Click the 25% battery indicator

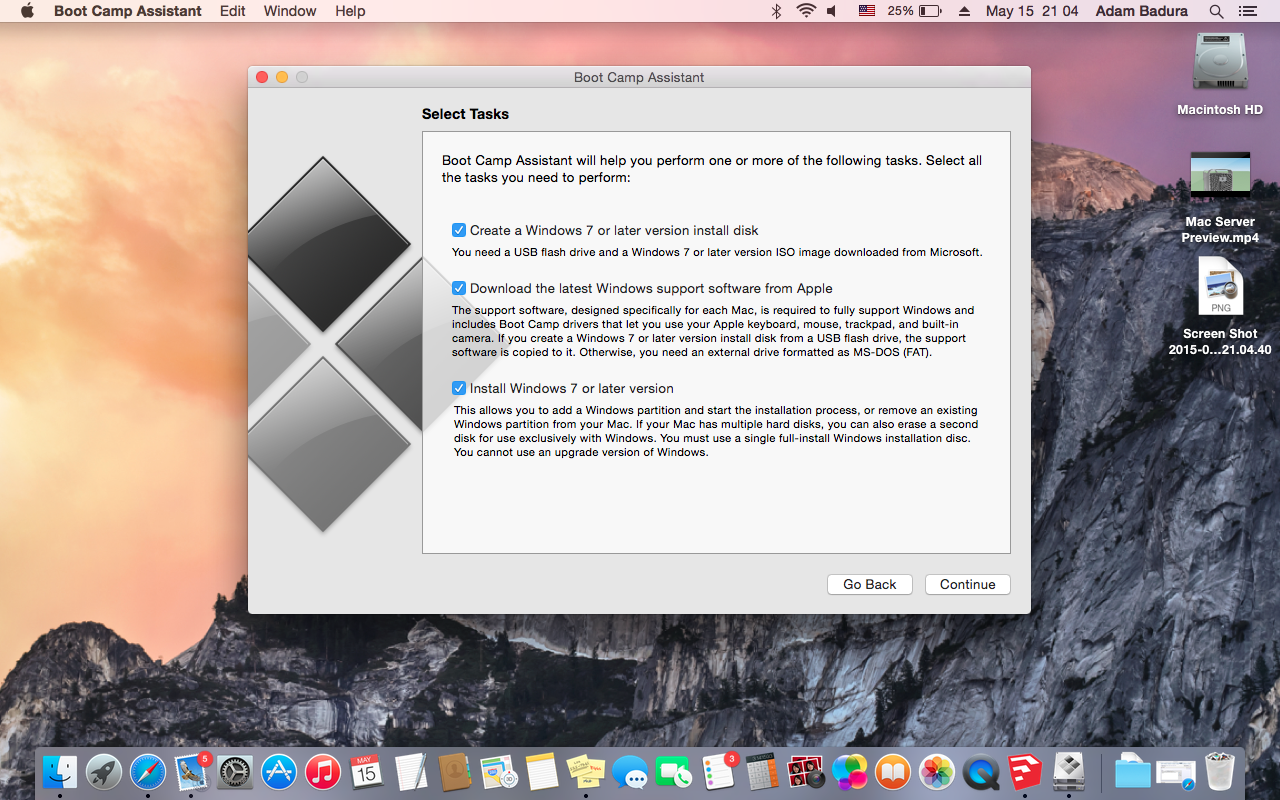(914, 11)
